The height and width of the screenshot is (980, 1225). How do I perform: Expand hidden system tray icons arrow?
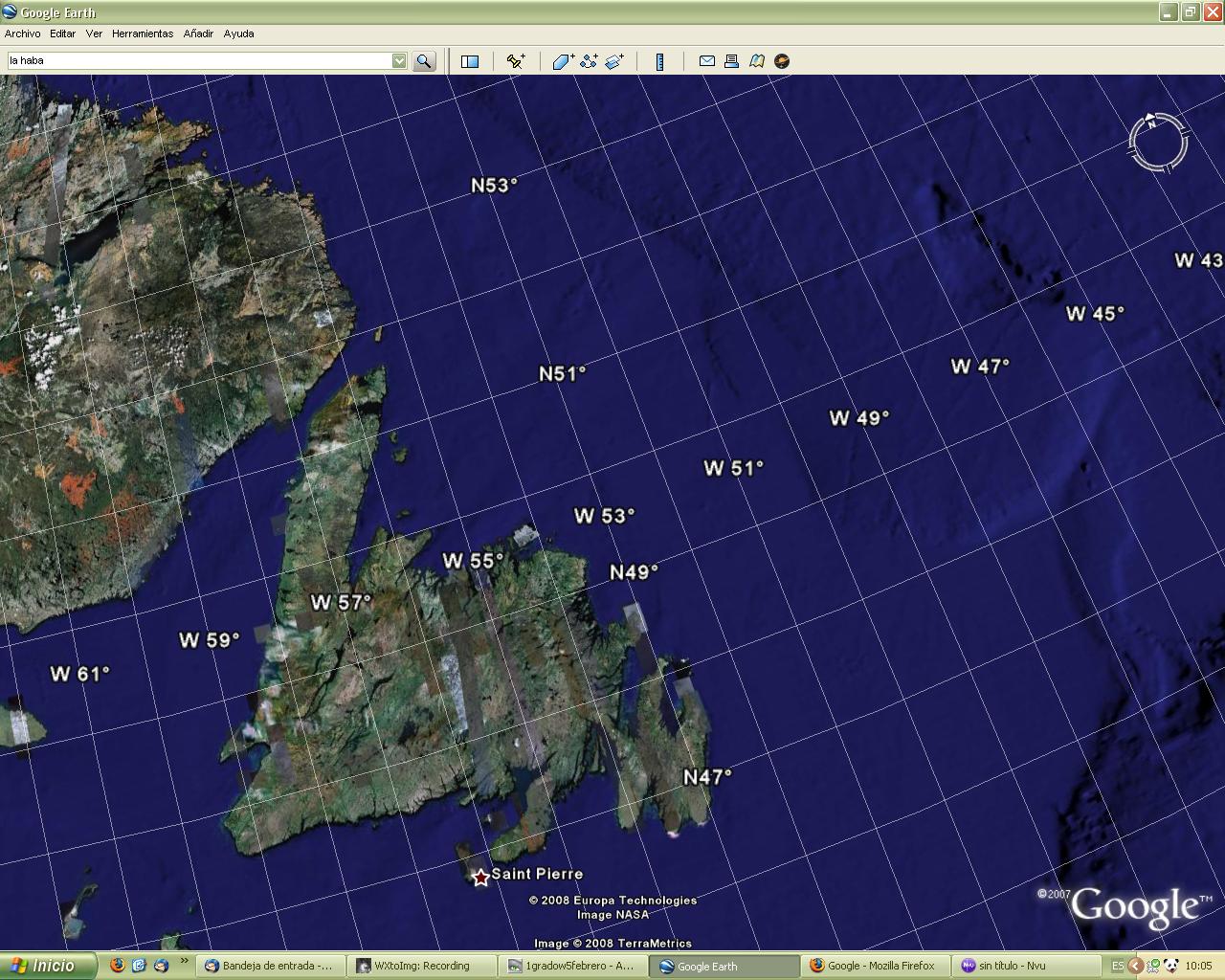point(1136,966)
